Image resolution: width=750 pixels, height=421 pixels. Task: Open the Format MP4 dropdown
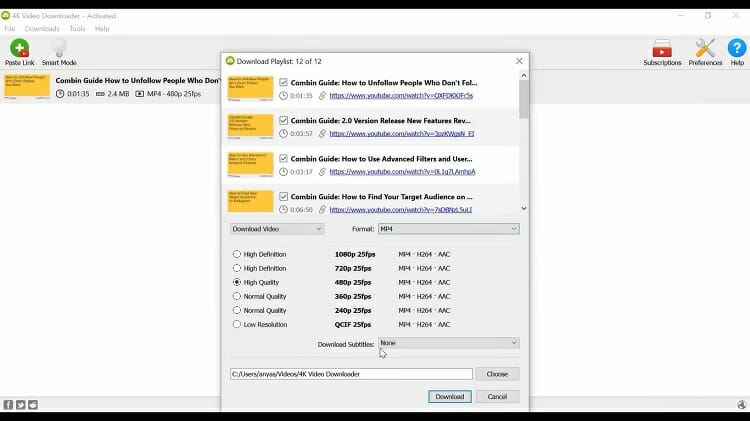point(449,229)
